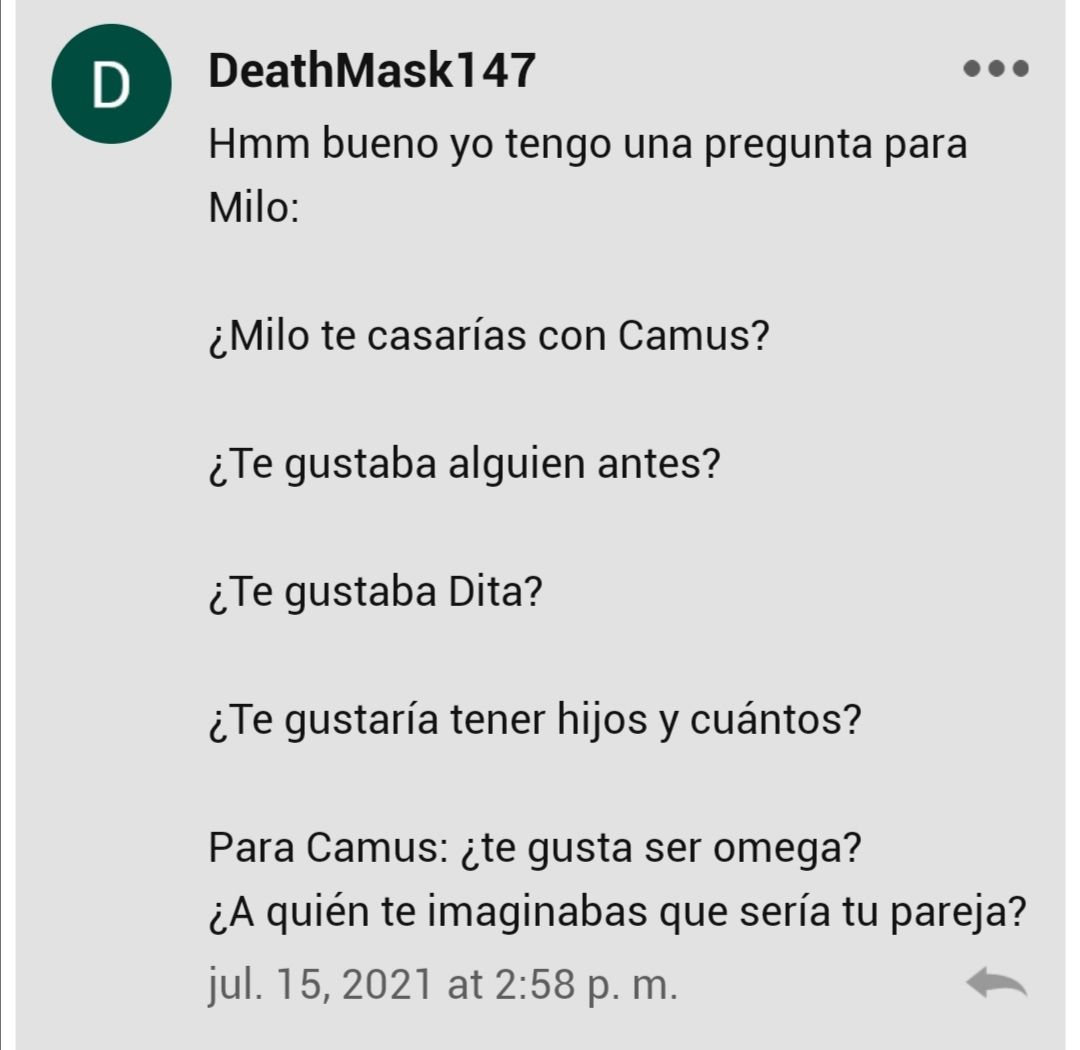The image size is (1080, 1050).
Task: Select the question '¿Te gustaba Dita?'
Action: click(375, 592)
